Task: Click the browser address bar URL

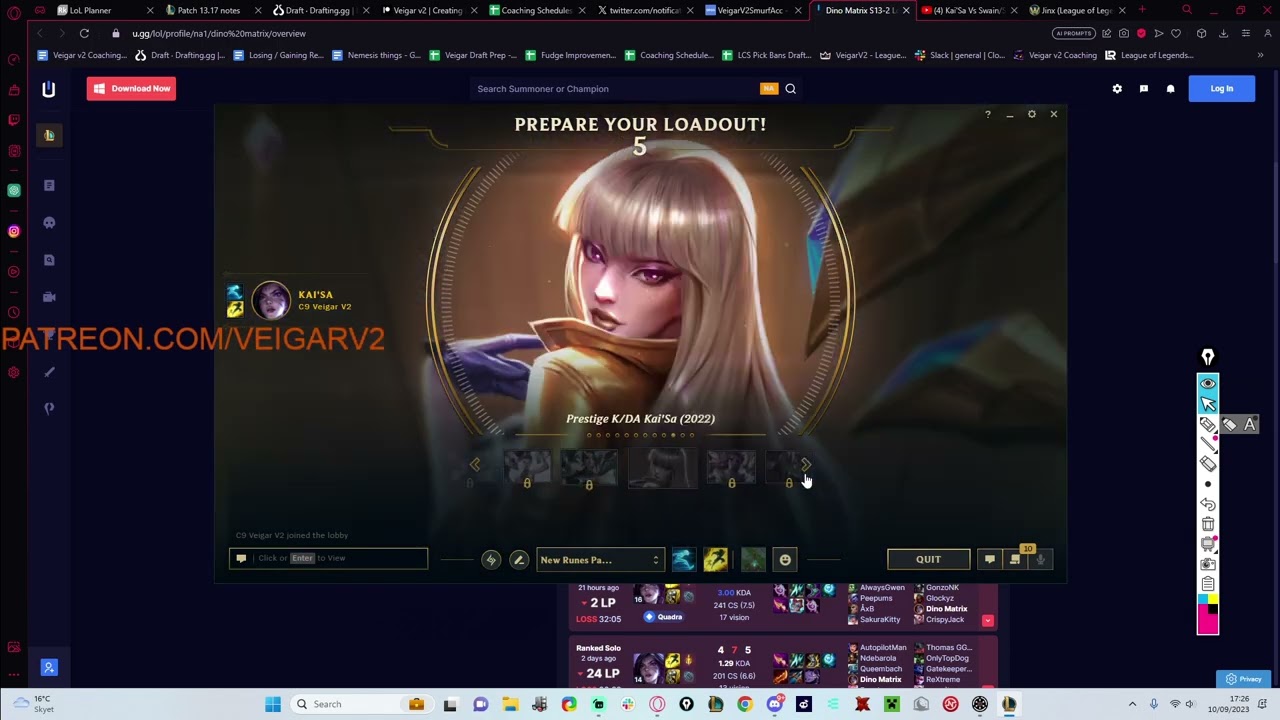Action: click(x=219, y=33)
